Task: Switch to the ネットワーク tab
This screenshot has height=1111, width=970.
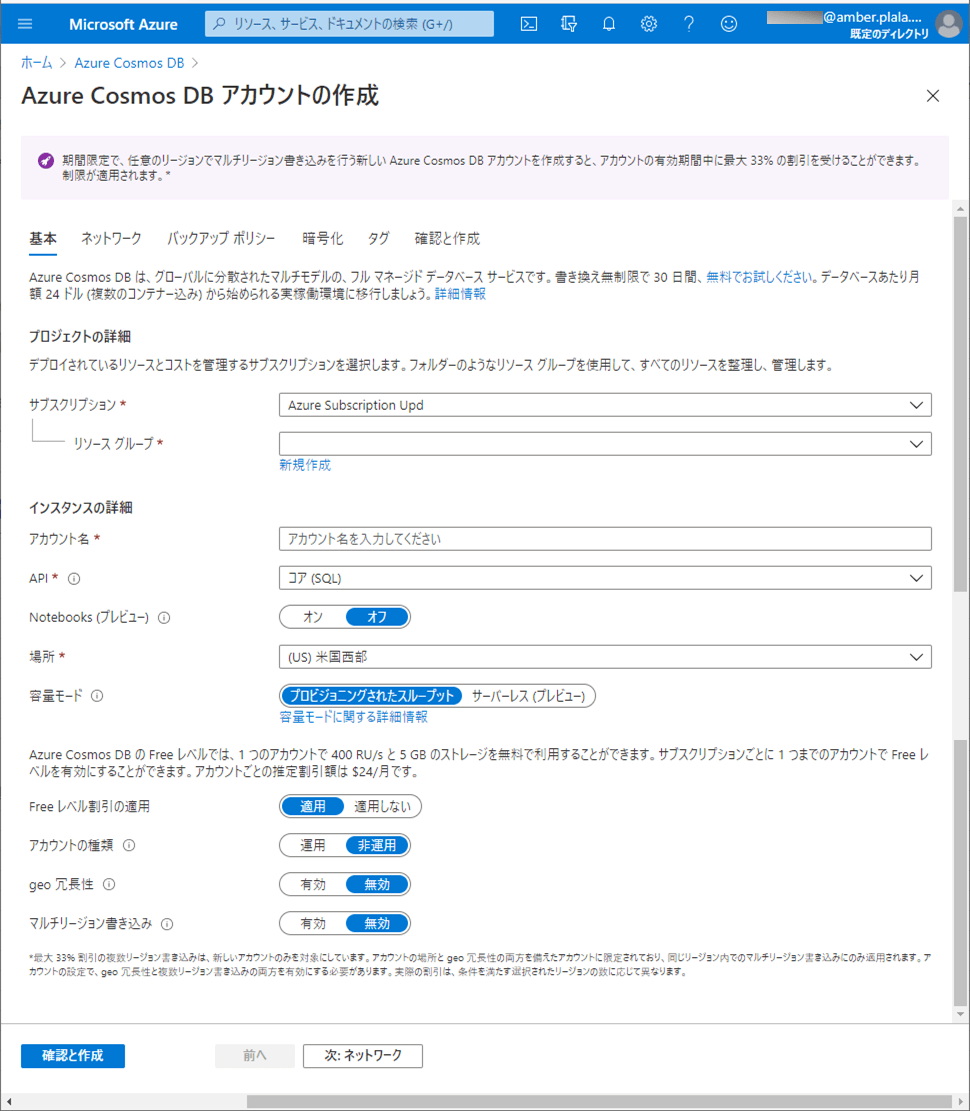Action: point(111,239)
